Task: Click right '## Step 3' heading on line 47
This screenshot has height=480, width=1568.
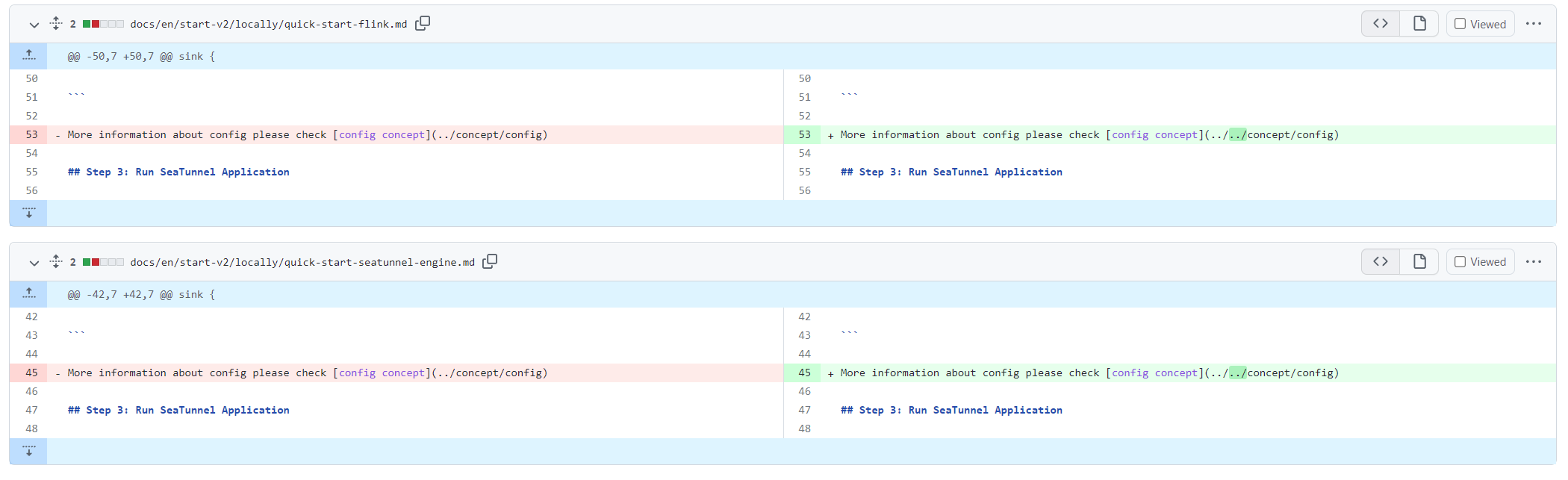Action: point(951,410)
